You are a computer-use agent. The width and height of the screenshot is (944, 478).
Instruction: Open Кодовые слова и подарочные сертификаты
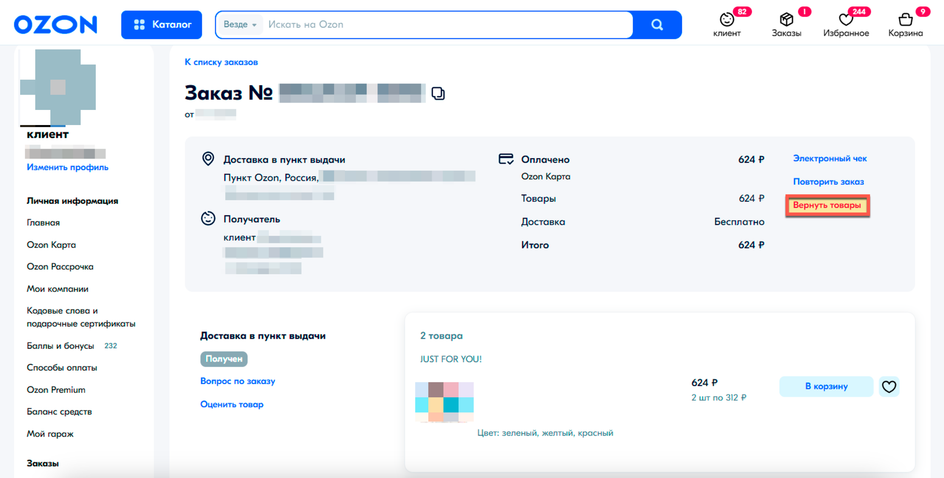[x=81, y=317]
